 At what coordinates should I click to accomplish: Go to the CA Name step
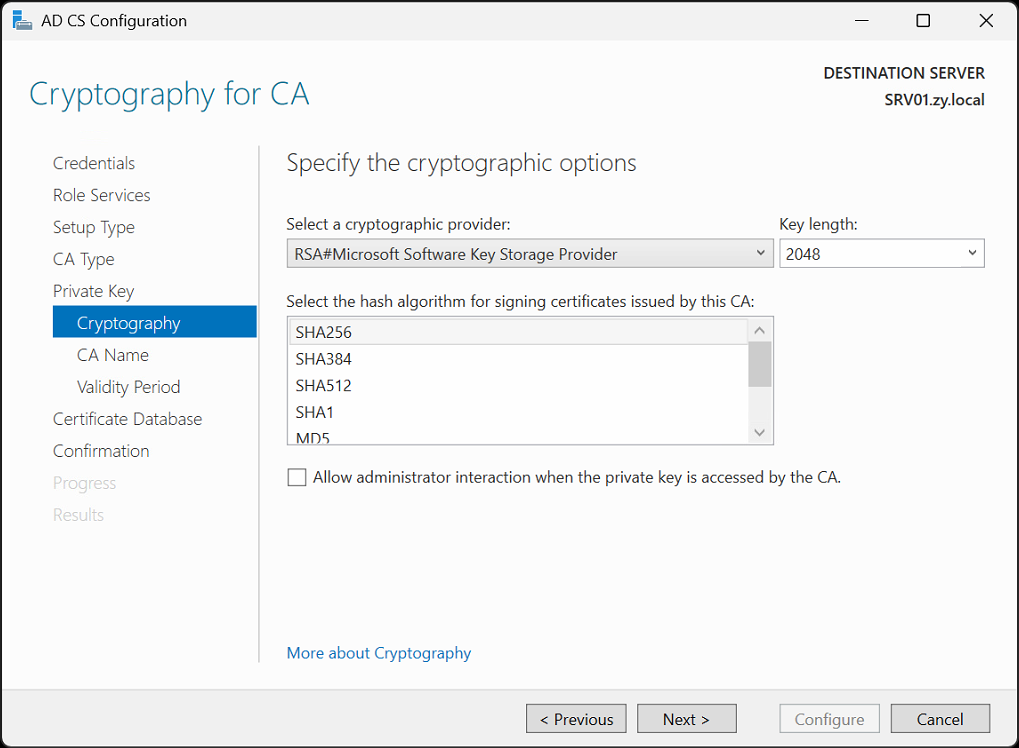(113, 355)
